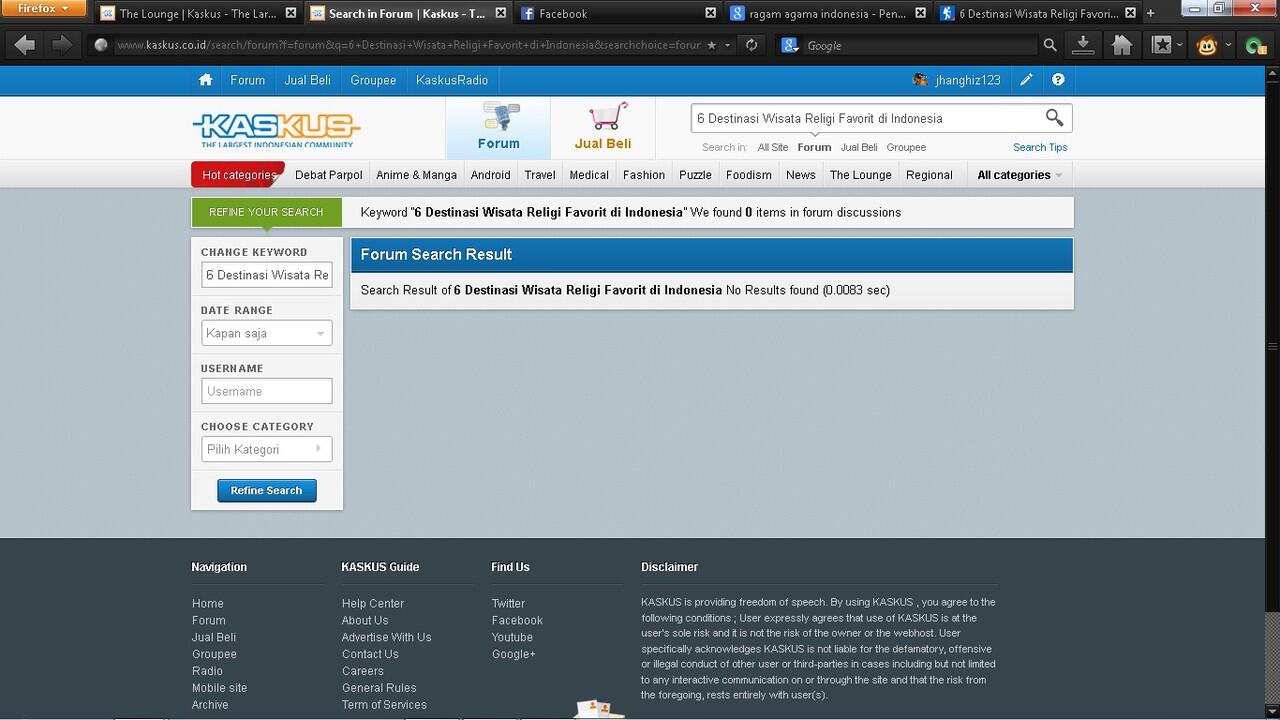Open Help Center footer link
The height and width of the screenshot is (720, 1280).
(x=373, y=603)
